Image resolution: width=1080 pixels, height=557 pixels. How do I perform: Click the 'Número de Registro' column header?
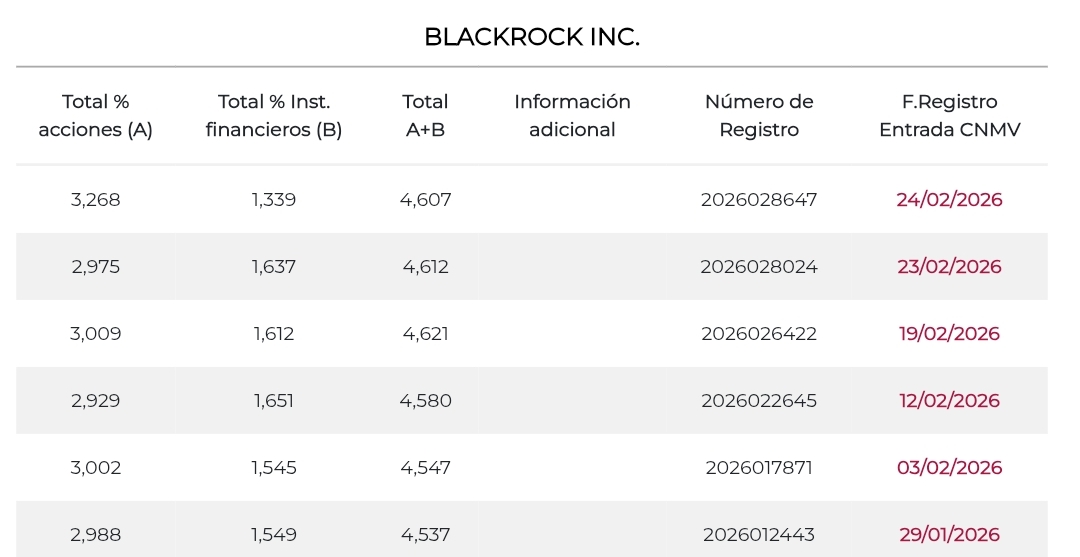click(759, 115)
